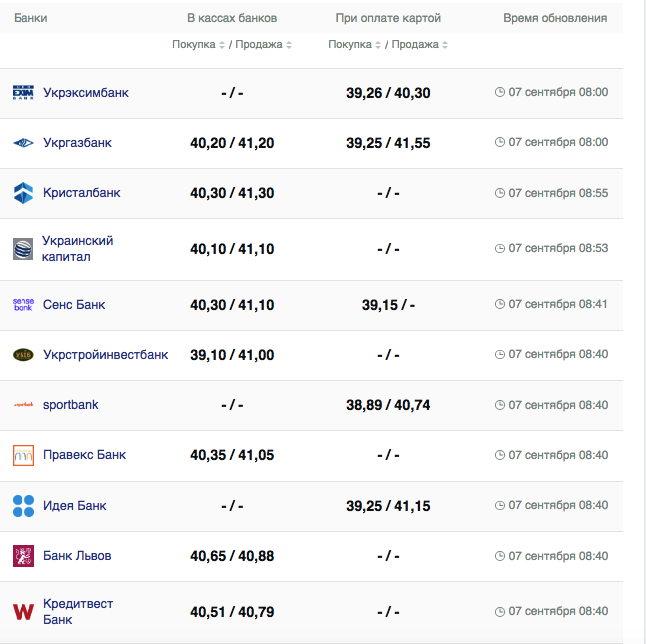Open the Кристалбанк bank link
This screenshot has height=644, width=646.
[x=81, y=193]
